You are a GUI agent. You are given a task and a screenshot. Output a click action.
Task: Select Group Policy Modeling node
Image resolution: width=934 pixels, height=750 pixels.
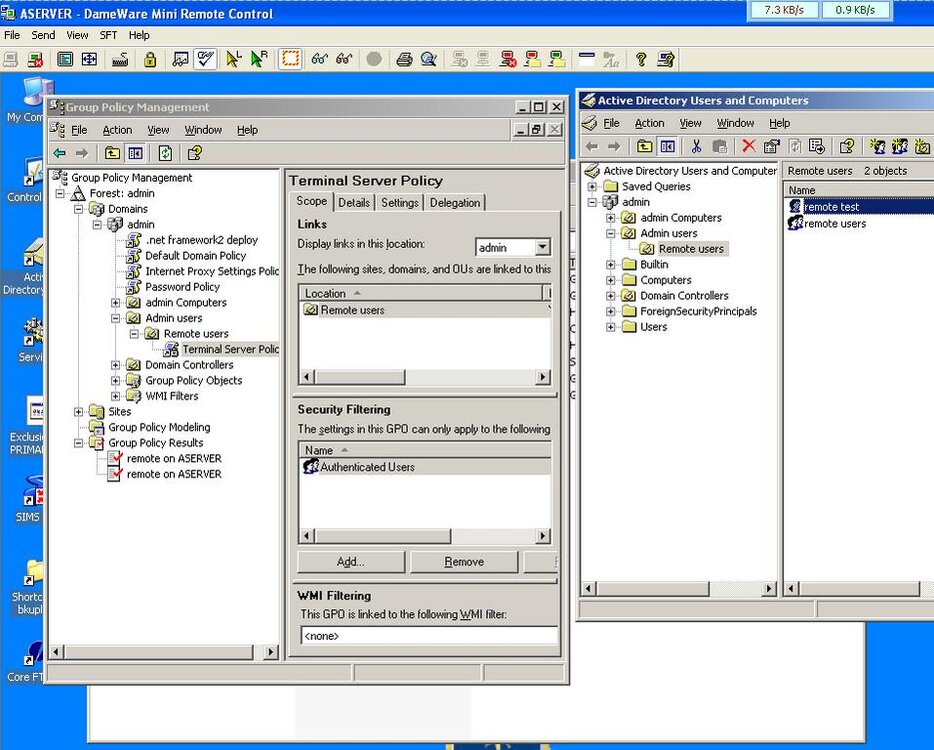point(159,427)
